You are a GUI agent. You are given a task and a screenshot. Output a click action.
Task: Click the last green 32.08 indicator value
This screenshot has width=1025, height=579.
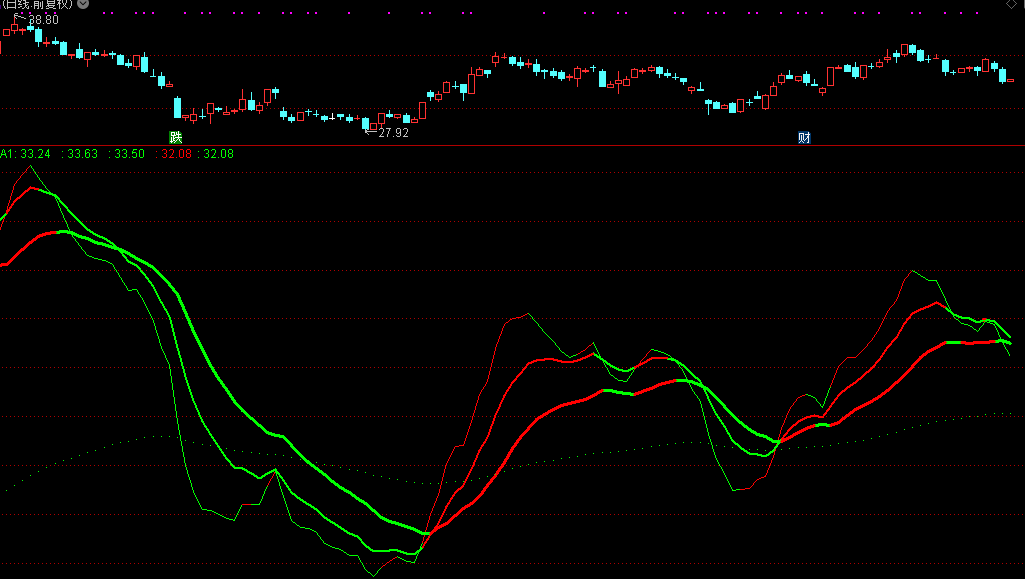218,154
